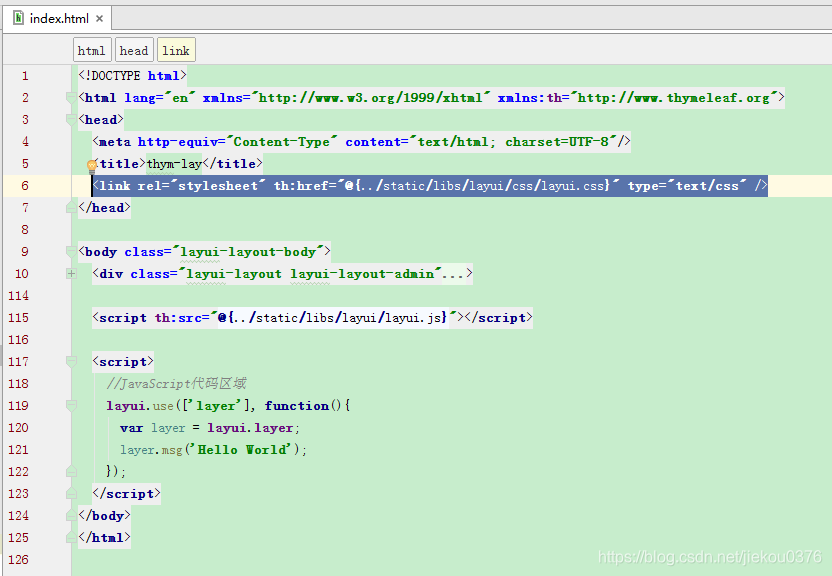Click the type="text/css" attribute
The height and width of the screenshot is (576, 832).
tap(687, 186)
